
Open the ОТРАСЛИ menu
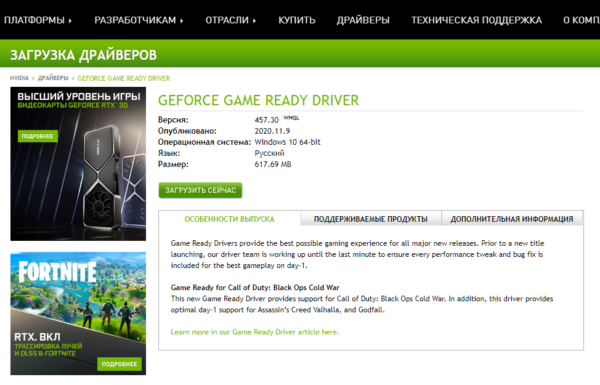pyautogui.click(x=230, y=20)
